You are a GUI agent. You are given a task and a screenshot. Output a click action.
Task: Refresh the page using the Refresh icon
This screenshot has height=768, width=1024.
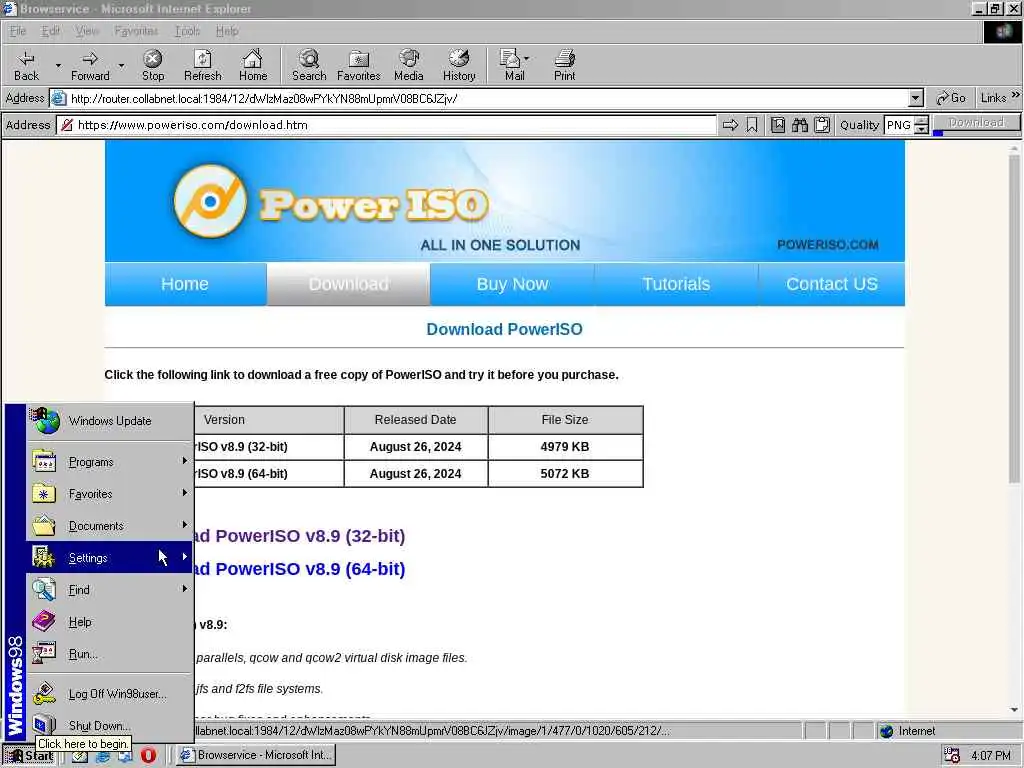tap(202, 65)
